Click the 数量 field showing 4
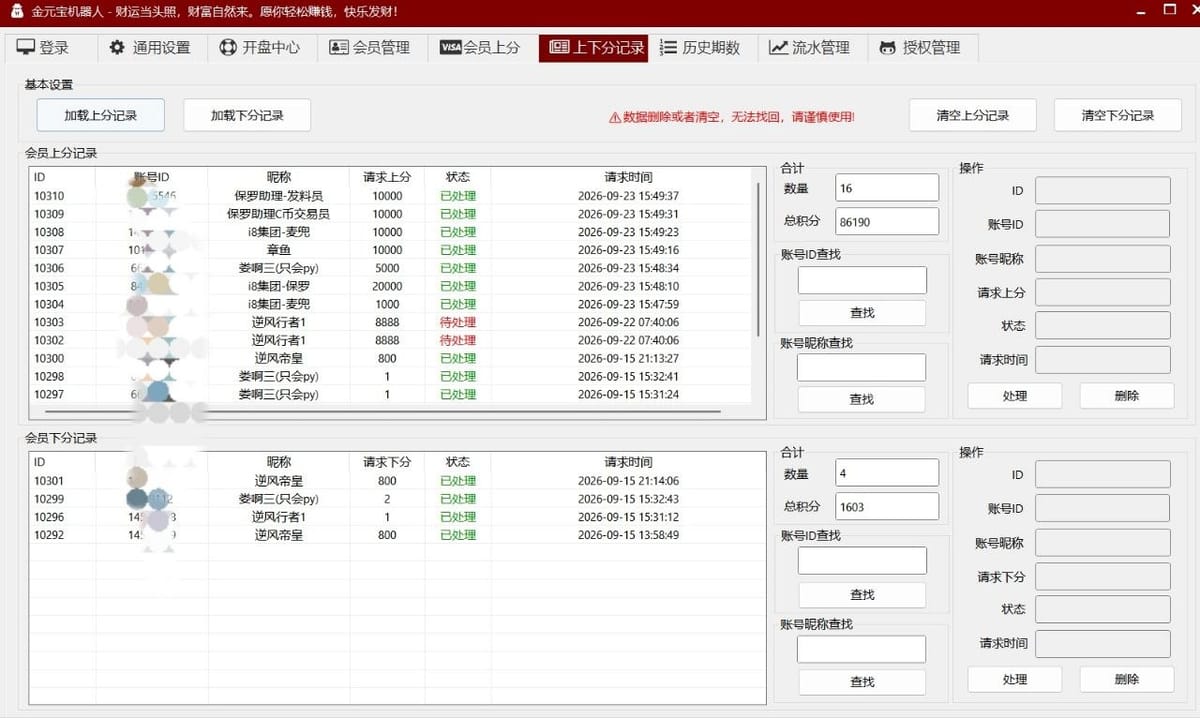 click(887, 473)
